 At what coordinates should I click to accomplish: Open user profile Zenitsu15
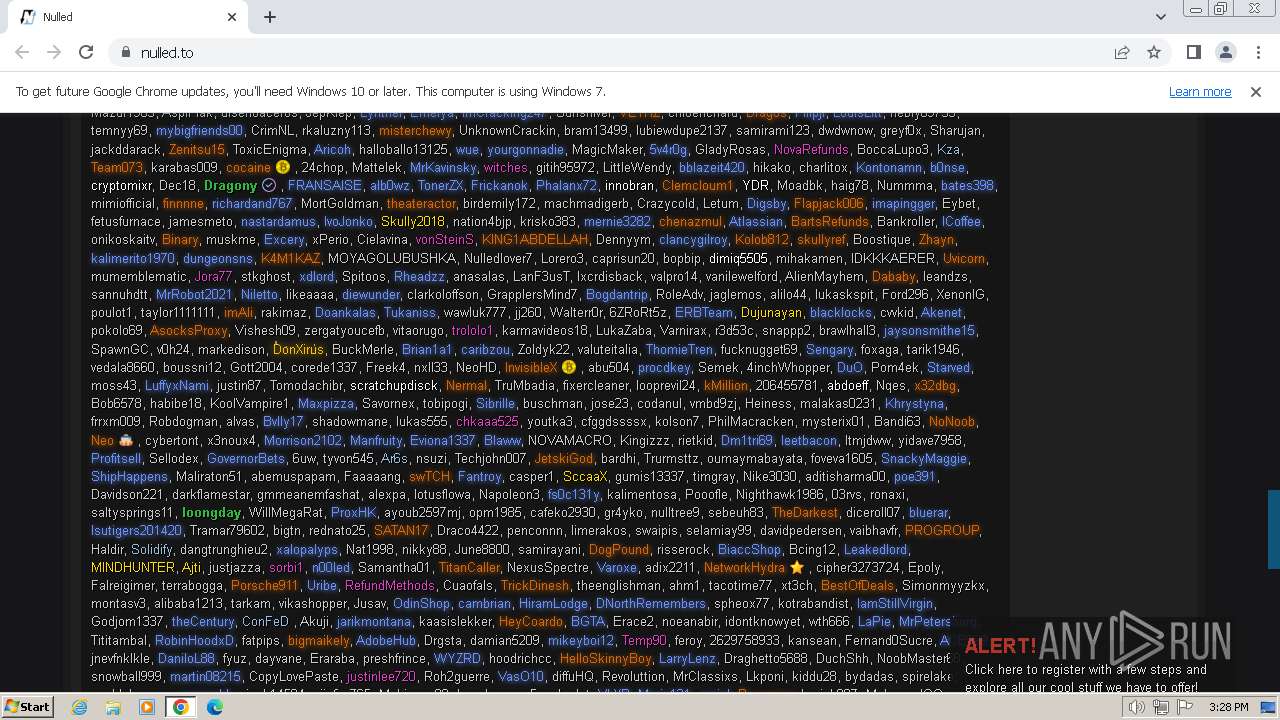click(197, 149)
